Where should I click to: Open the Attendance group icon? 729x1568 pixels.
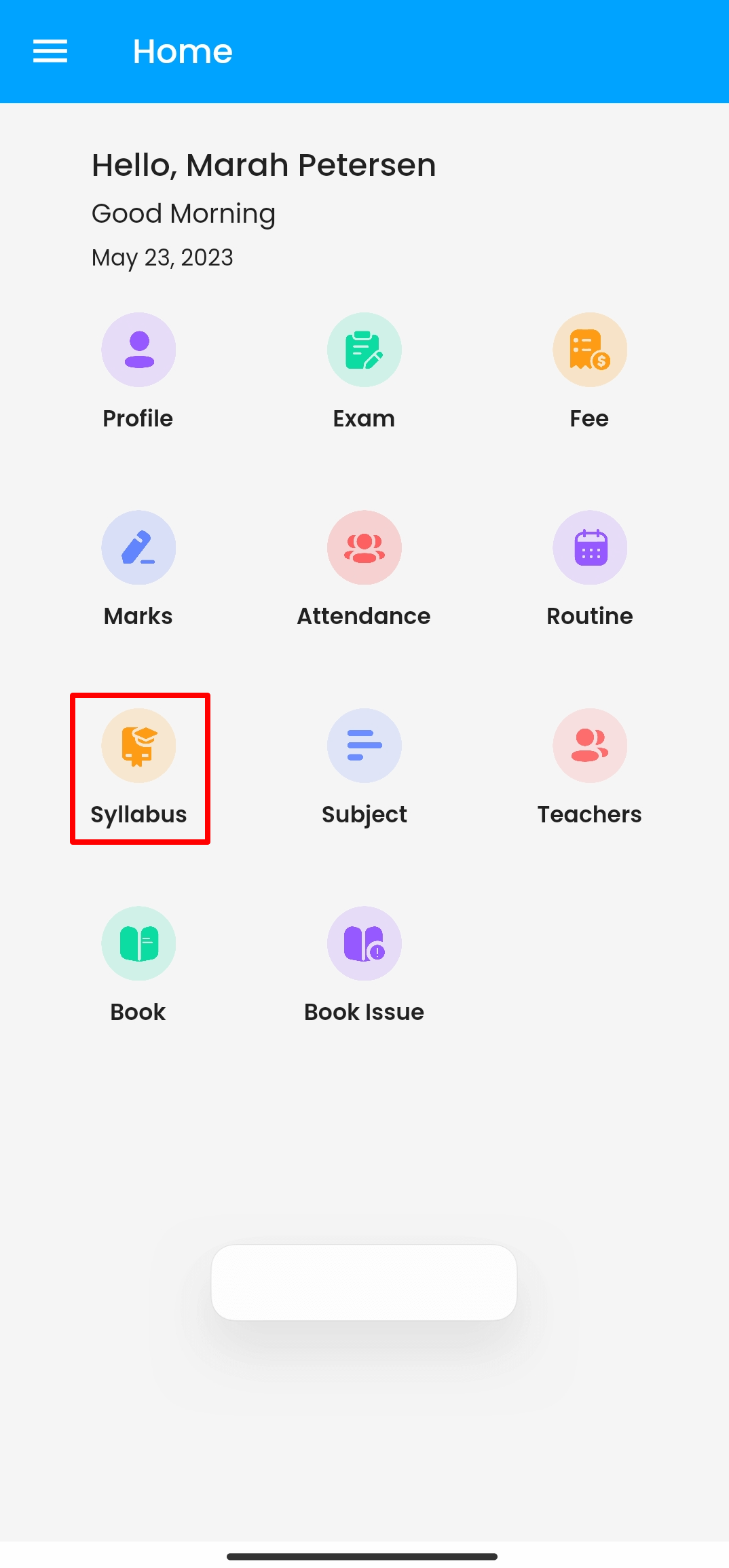point(364,547)
